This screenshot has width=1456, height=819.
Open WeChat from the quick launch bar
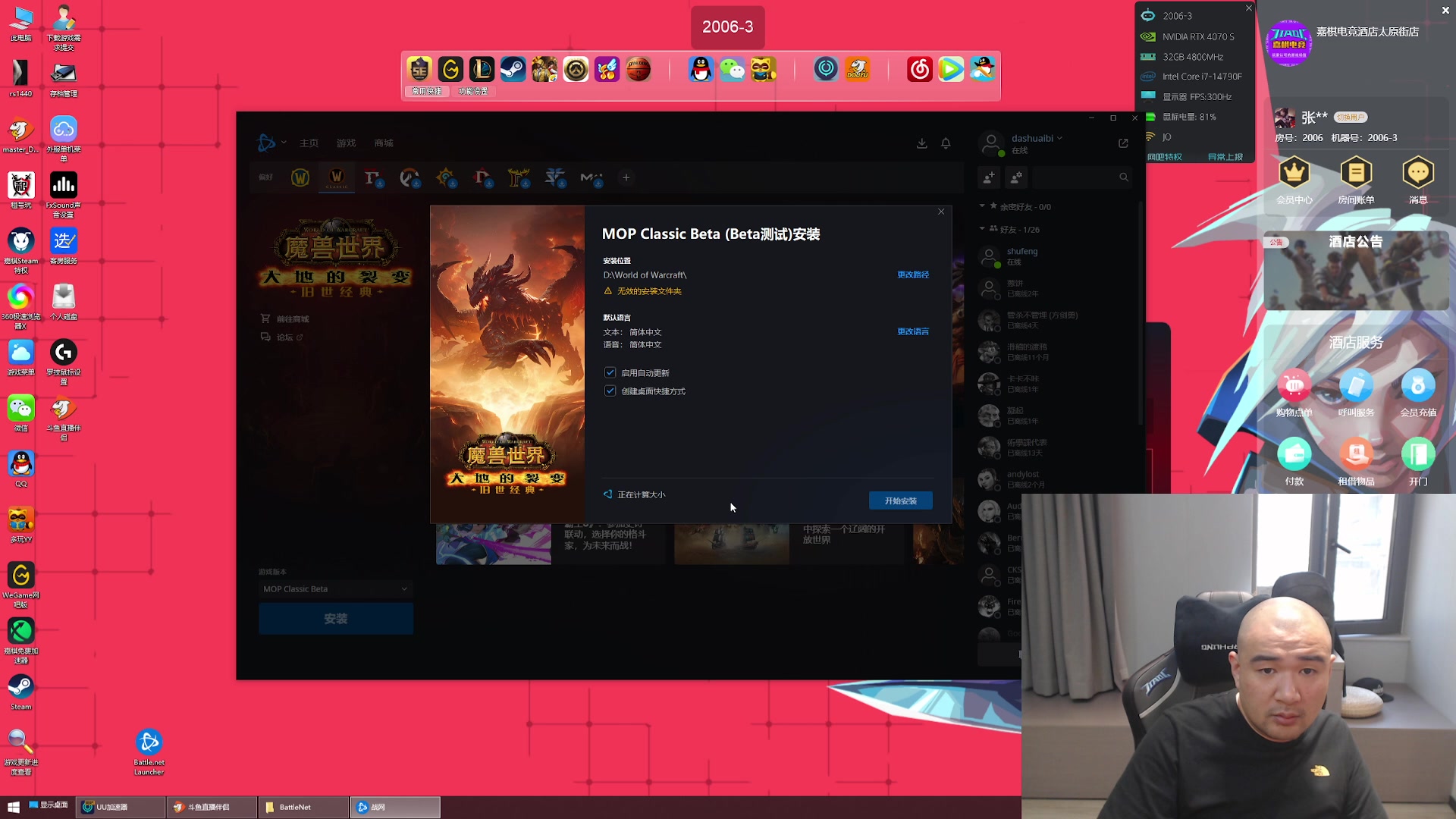(733, 70)
